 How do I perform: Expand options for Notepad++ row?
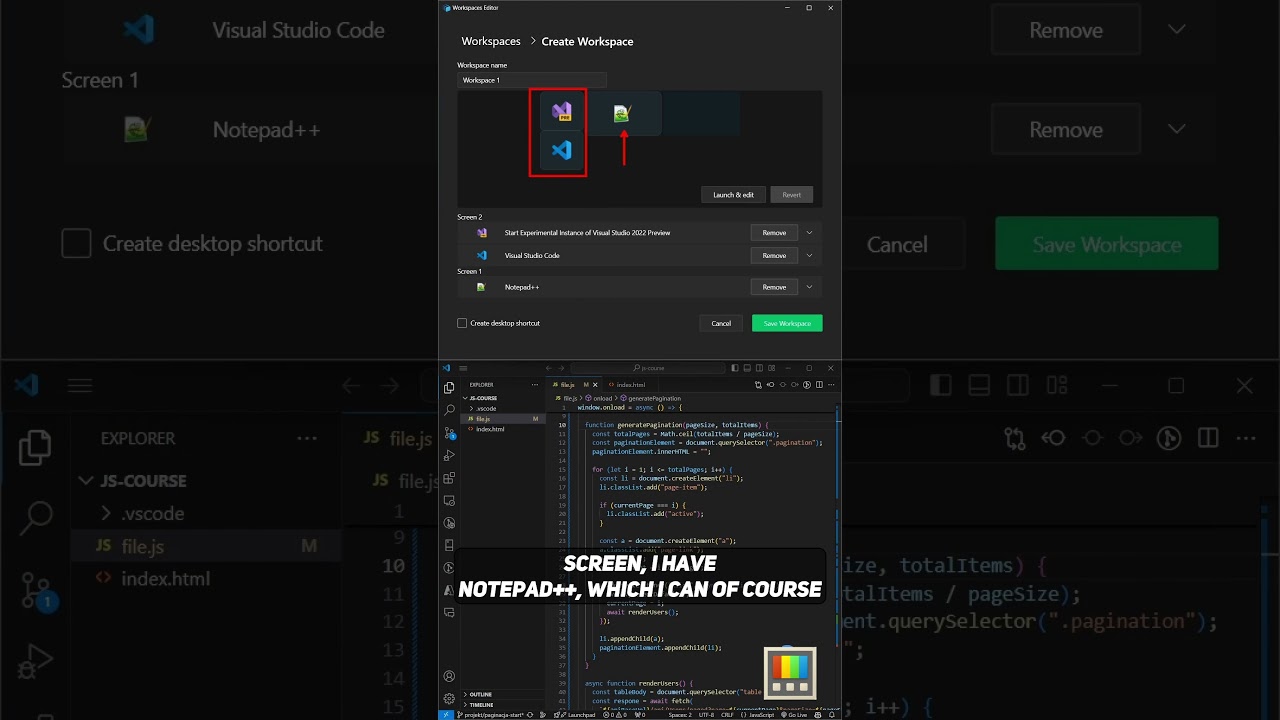(810, 287)
